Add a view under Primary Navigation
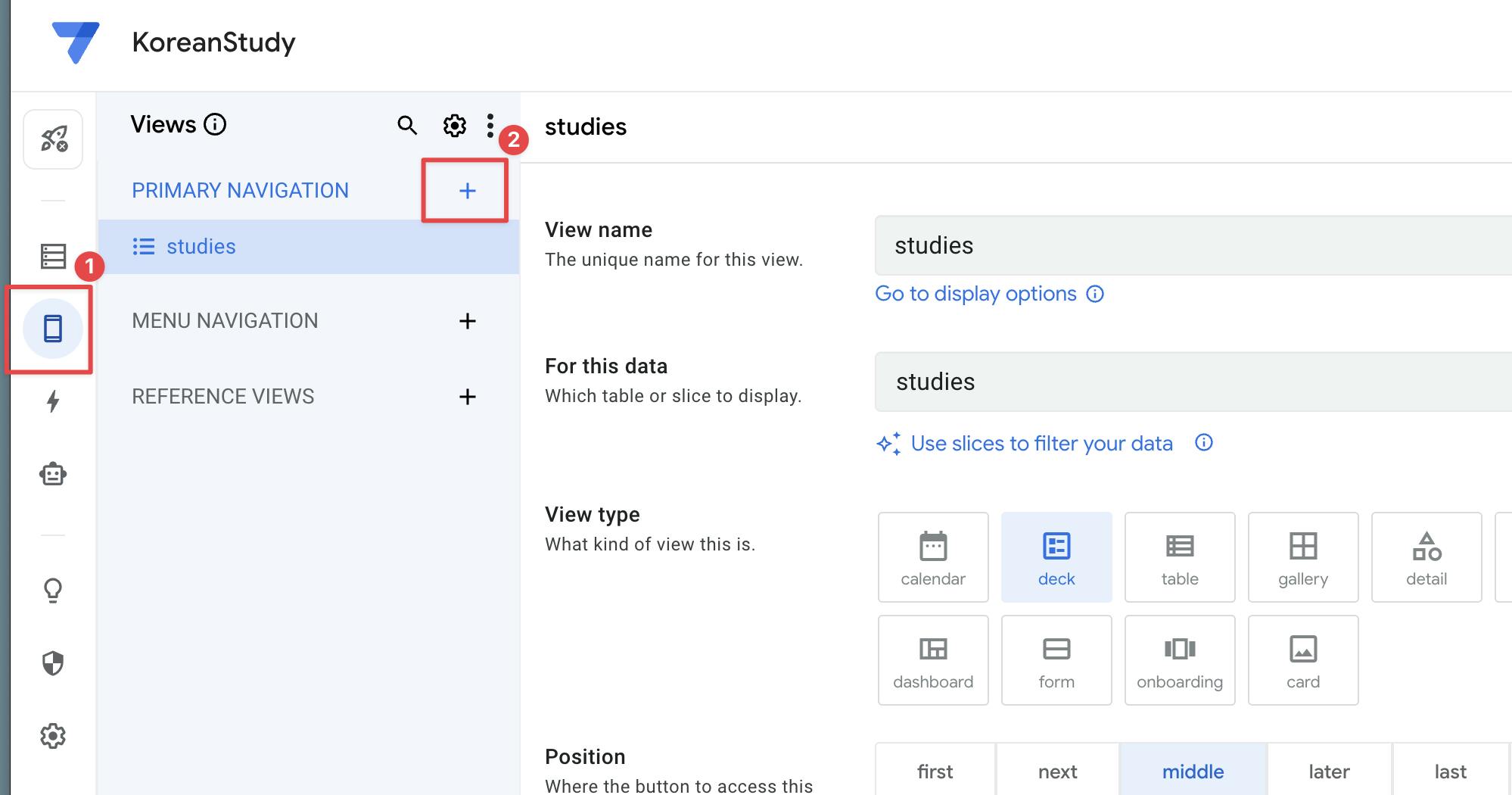 point(467,191)
